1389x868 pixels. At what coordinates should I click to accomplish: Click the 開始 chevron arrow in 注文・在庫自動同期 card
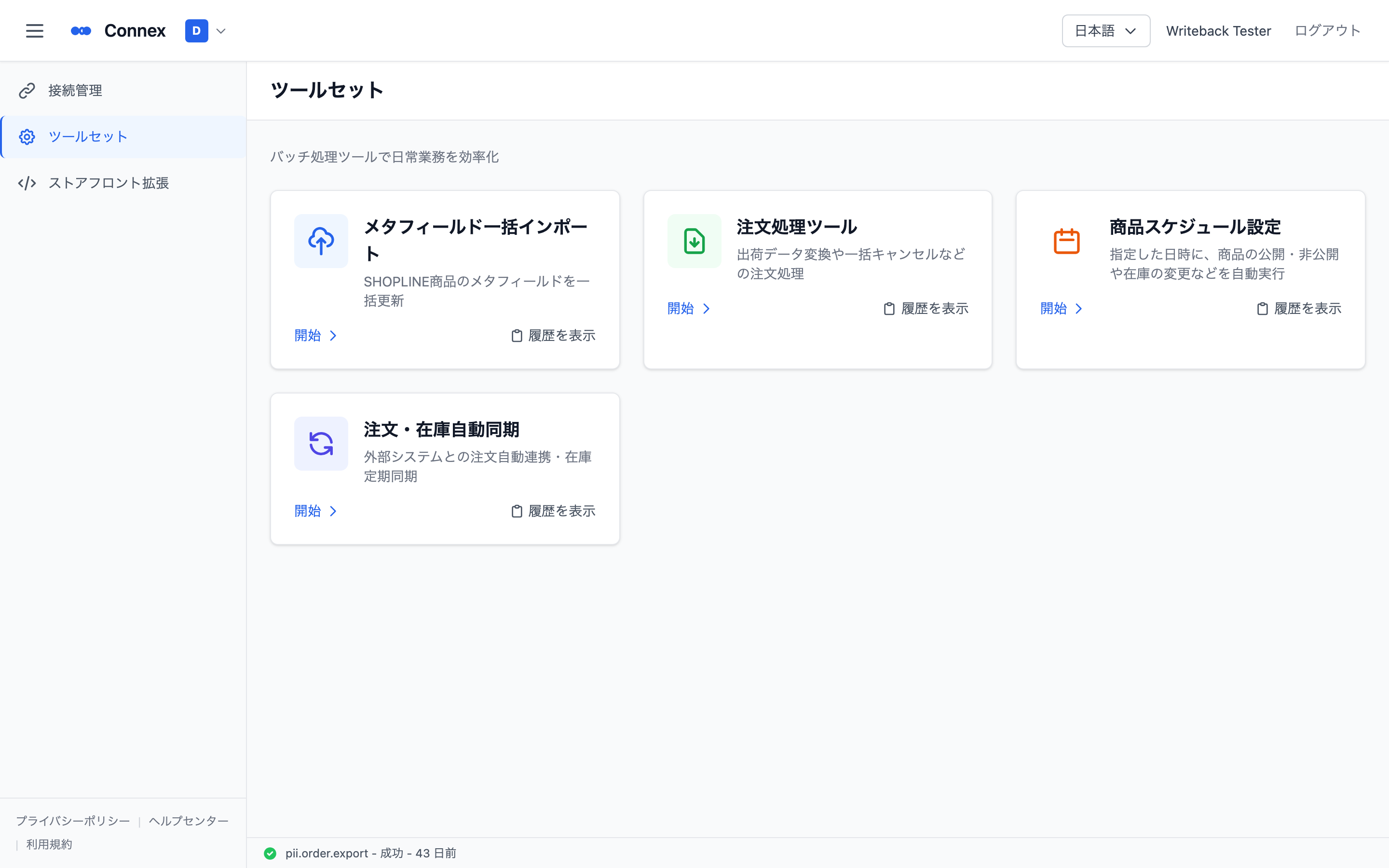(333, 512)
